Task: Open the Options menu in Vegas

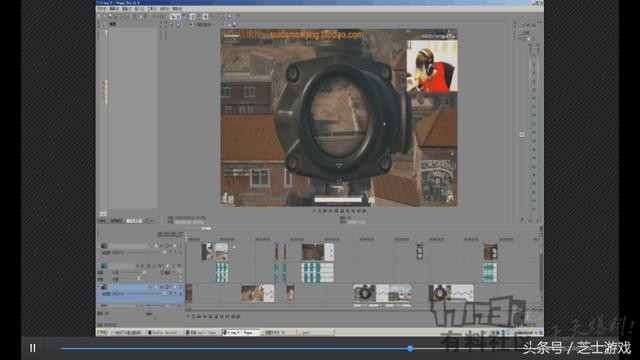Action: [x=164, y=9]
